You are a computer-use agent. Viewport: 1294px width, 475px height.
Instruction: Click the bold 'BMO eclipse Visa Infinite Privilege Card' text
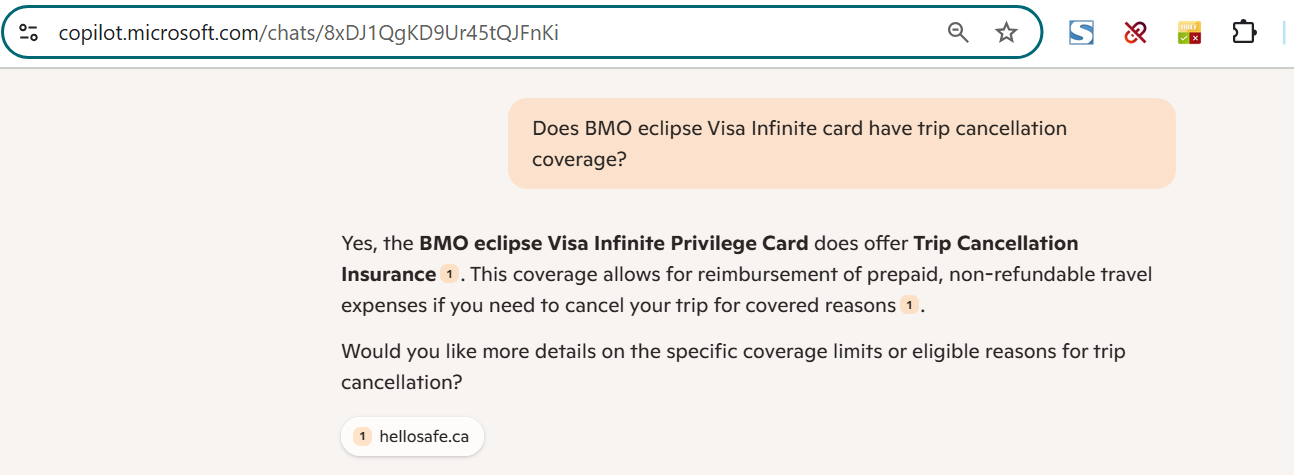pyautogui.click(x=615, y=243)
